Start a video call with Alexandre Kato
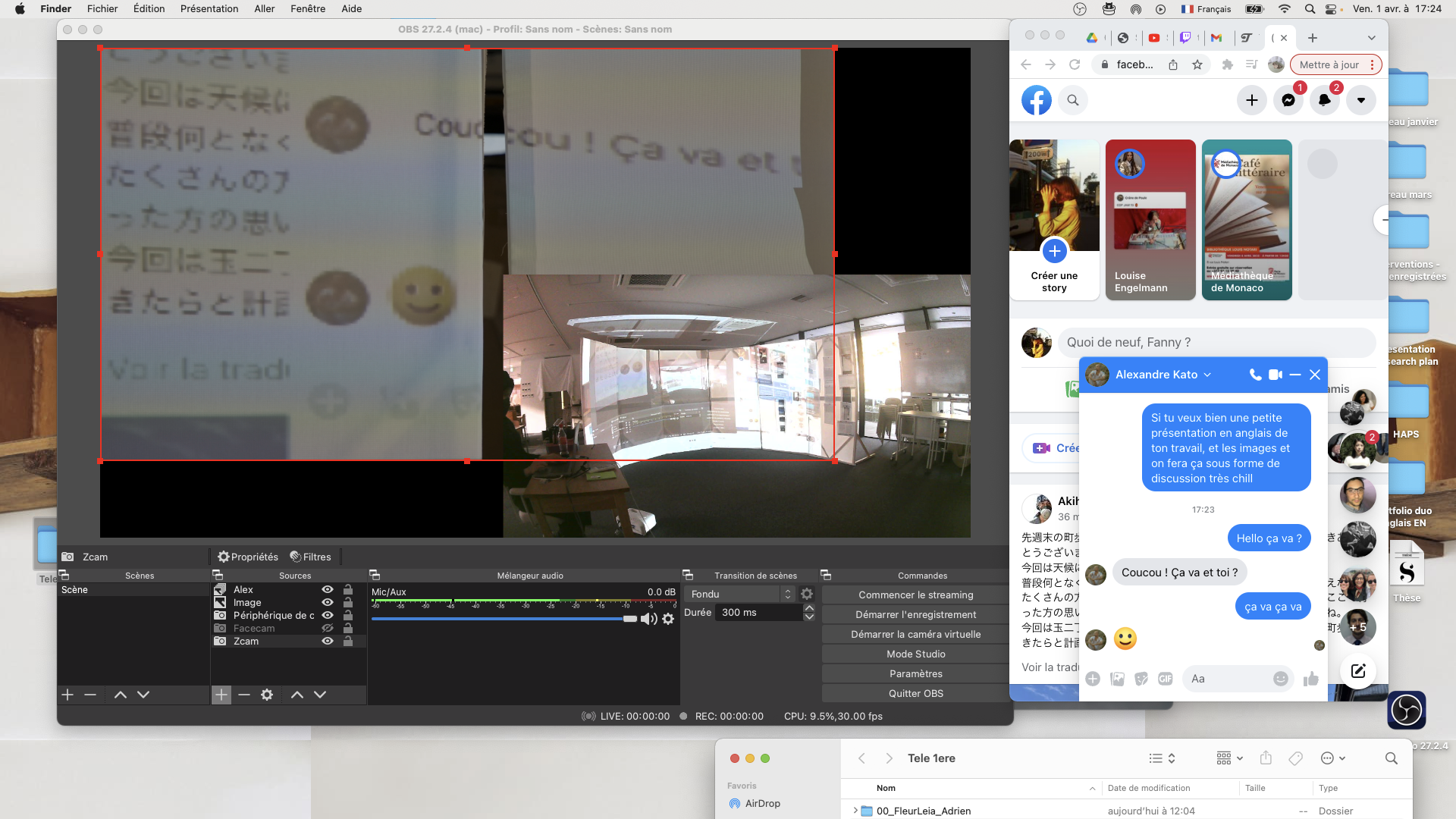 pos(1276,375)
